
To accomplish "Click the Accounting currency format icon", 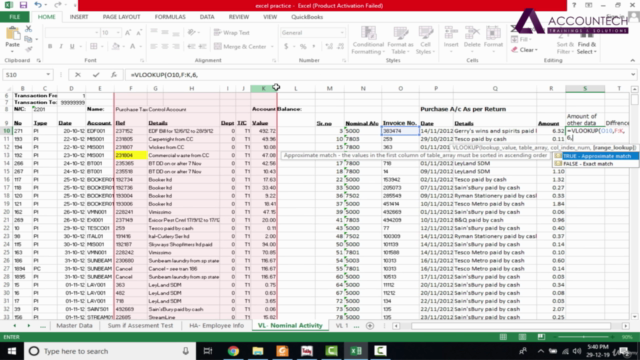I will (286, 47).
